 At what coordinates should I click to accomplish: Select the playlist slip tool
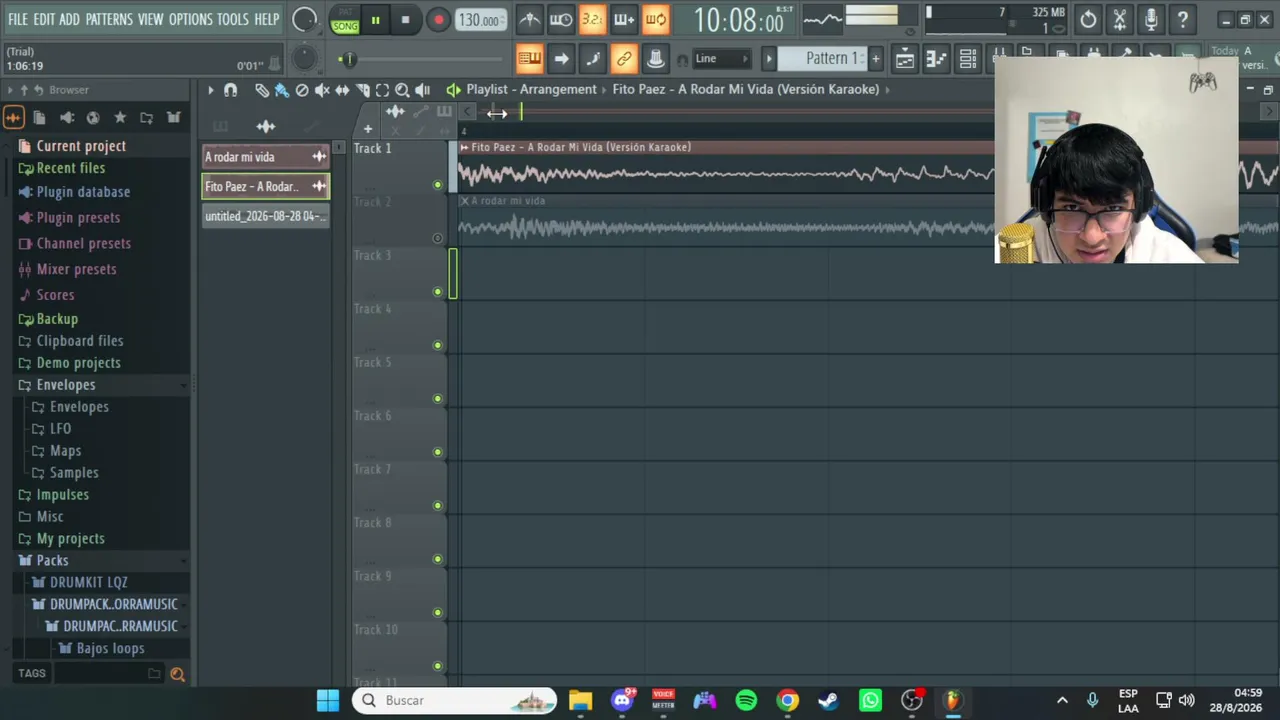tap(342, 90)
